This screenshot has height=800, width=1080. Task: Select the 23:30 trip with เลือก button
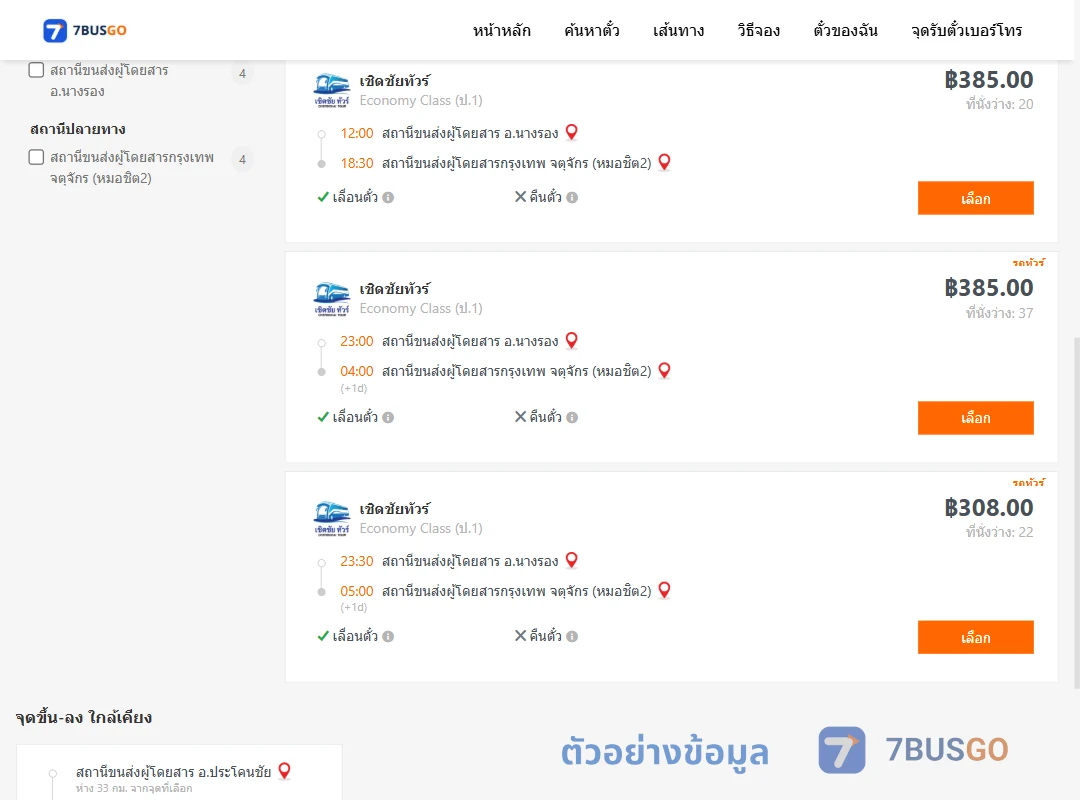coord(975,637)
